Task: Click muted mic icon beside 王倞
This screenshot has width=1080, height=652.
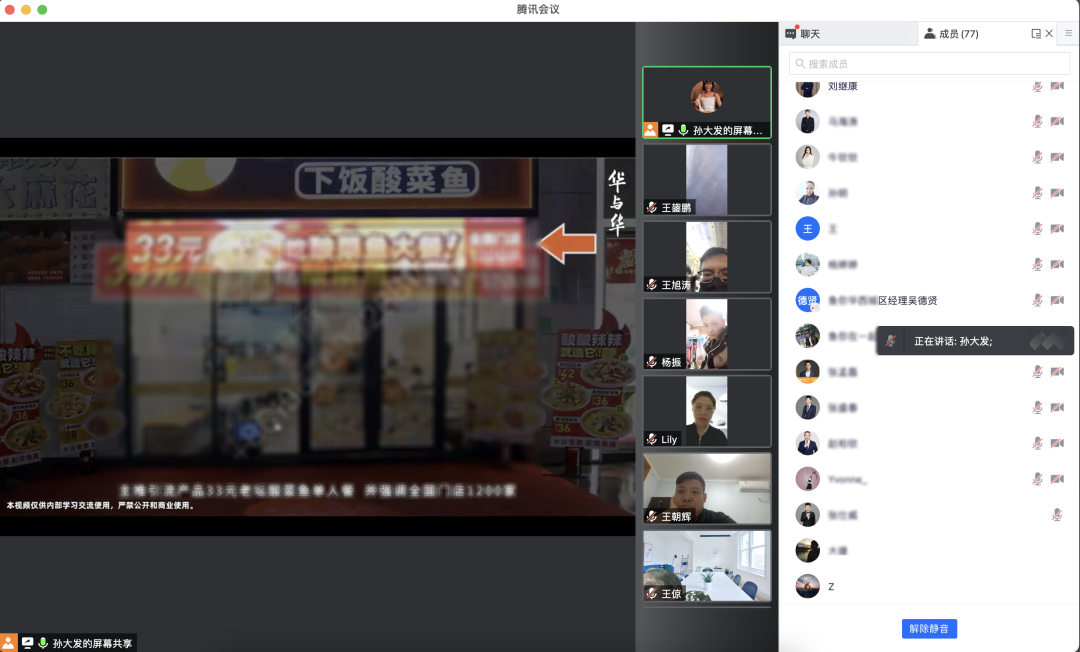Action: [x=652, y=593]
